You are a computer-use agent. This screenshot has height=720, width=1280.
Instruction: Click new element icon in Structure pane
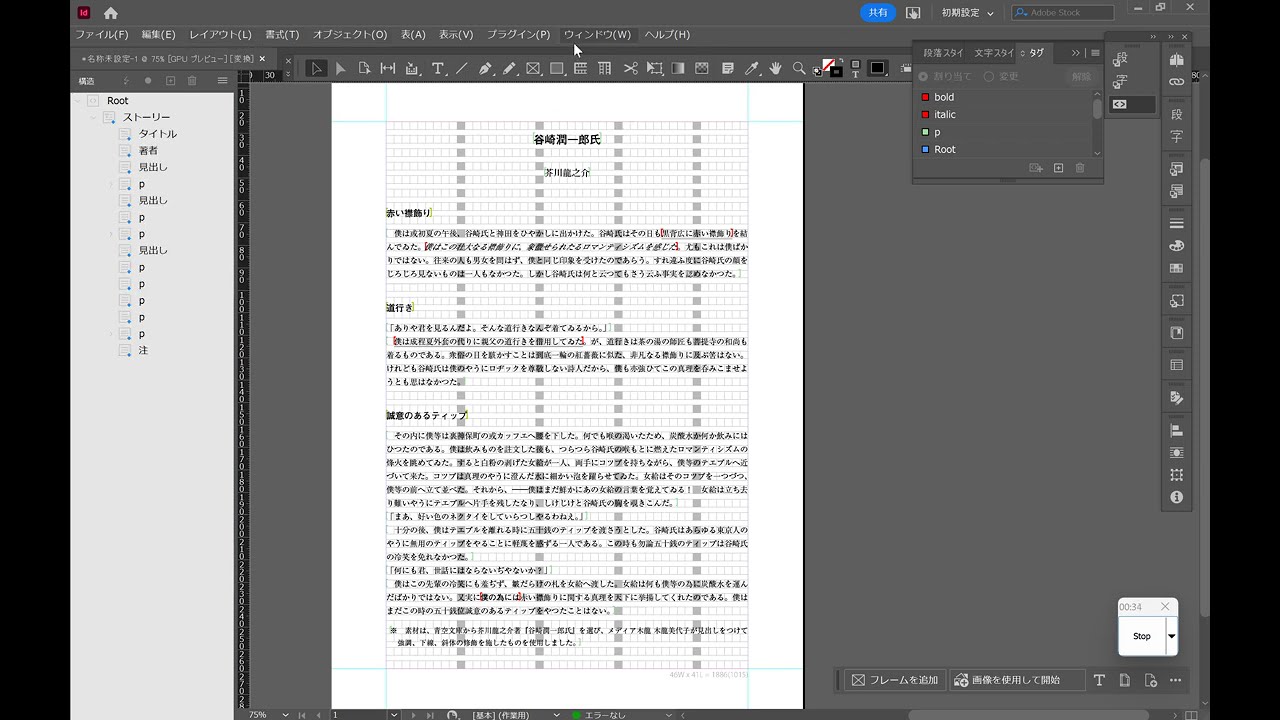170,81
